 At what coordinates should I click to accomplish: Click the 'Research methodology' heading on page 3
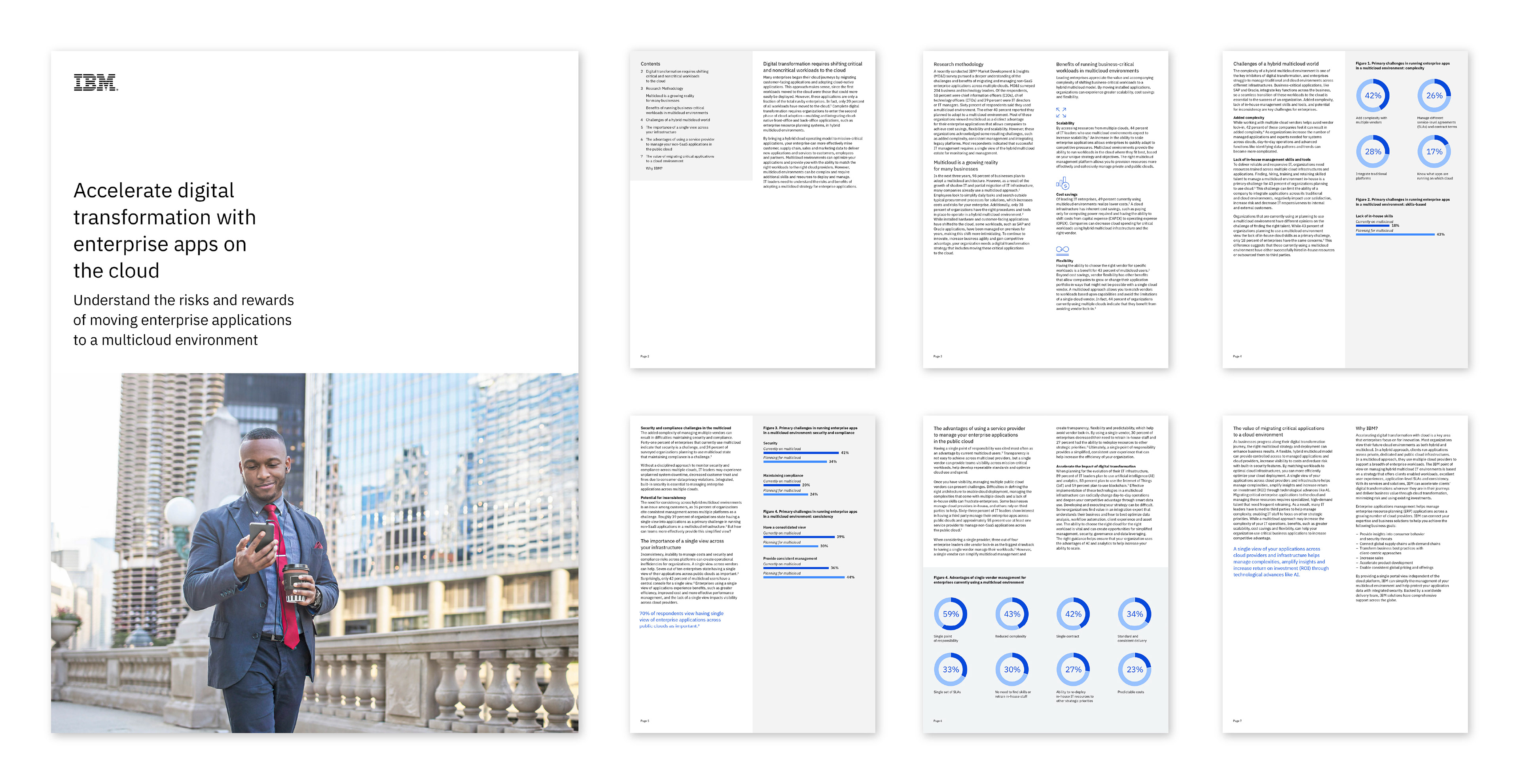[x=958, y=64]
